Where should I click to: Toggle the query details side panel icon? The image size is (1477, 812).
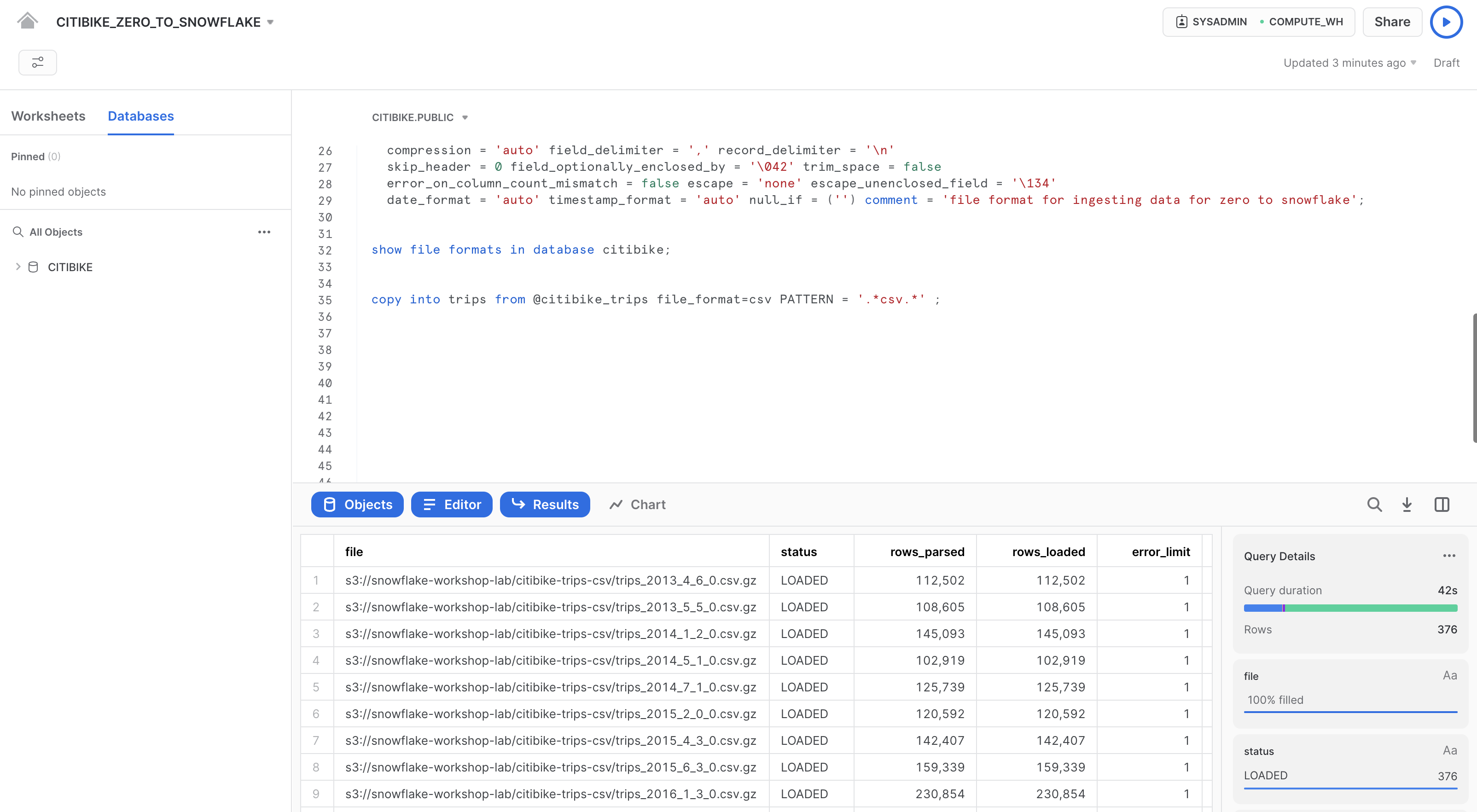point(1442,505)
